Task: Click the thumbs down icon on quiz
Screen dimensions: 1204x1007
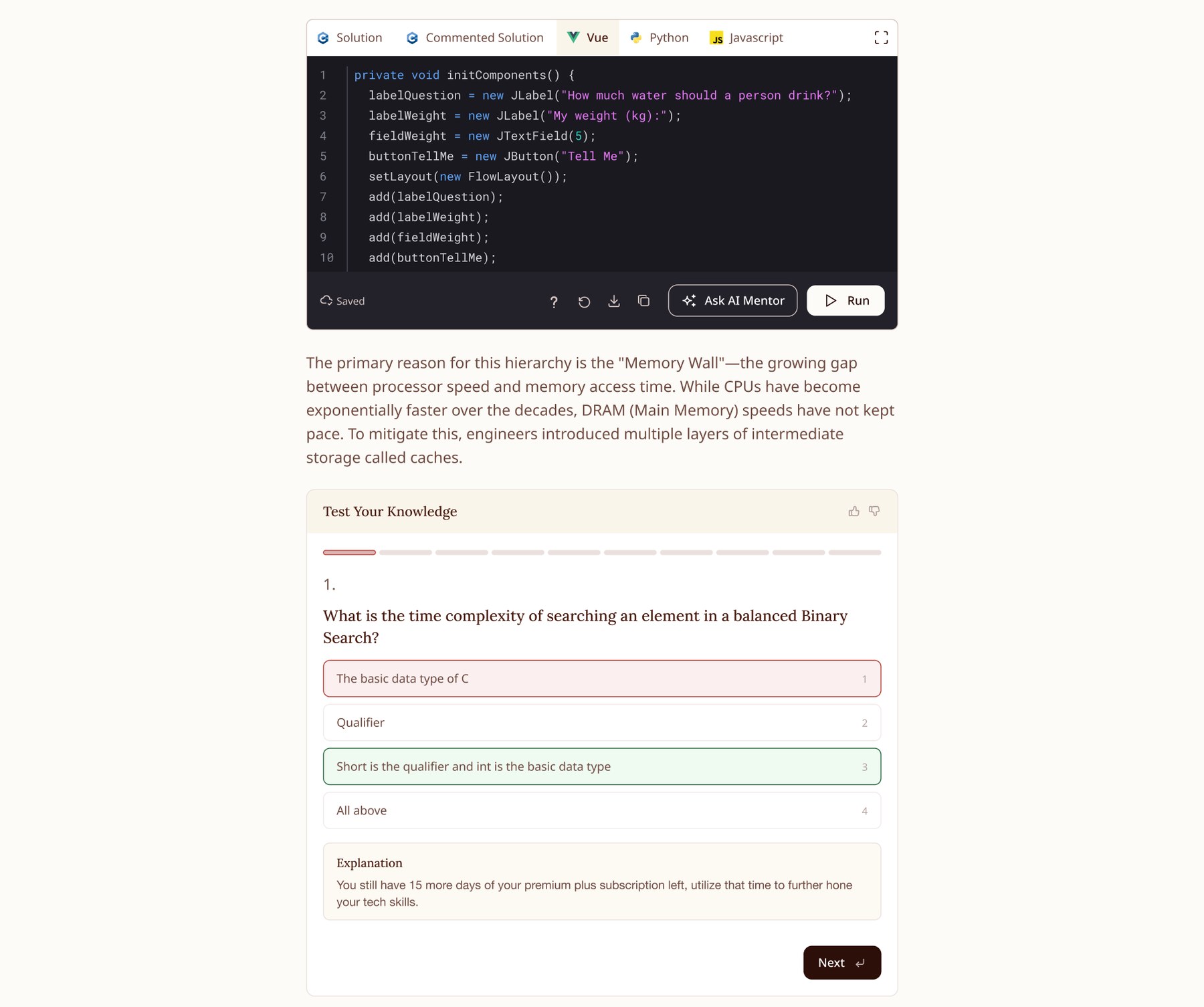Action: [874, 512]
